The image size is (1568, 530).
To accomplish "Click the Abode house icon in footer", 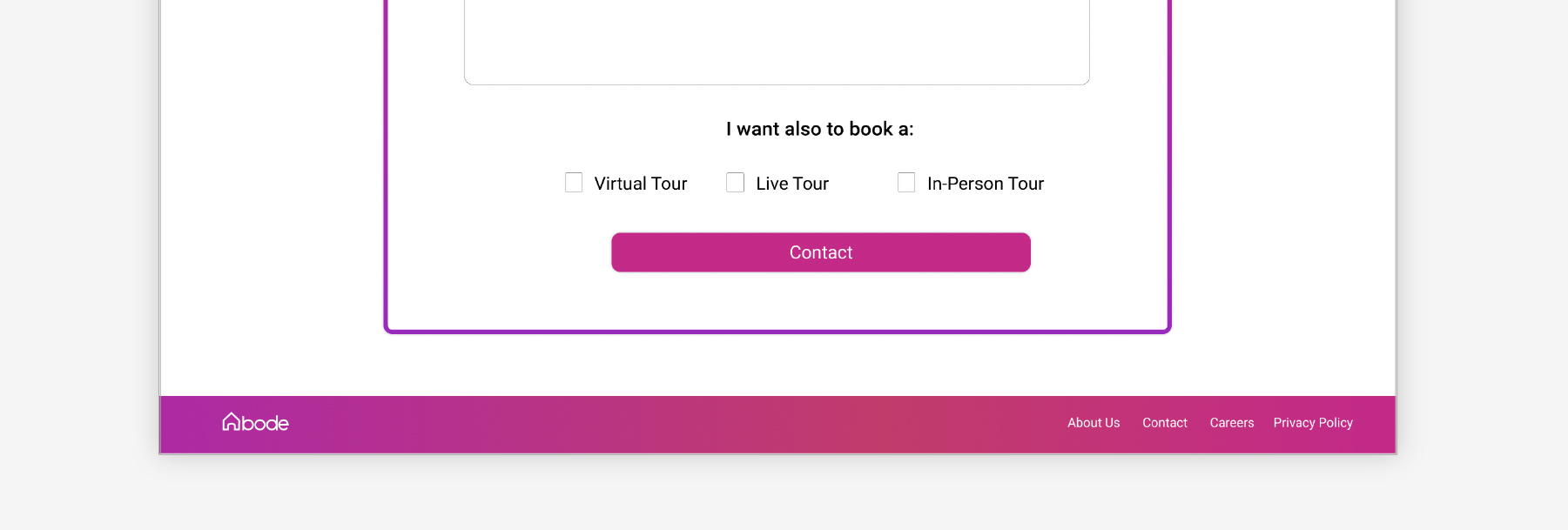I will click(231, 422).
